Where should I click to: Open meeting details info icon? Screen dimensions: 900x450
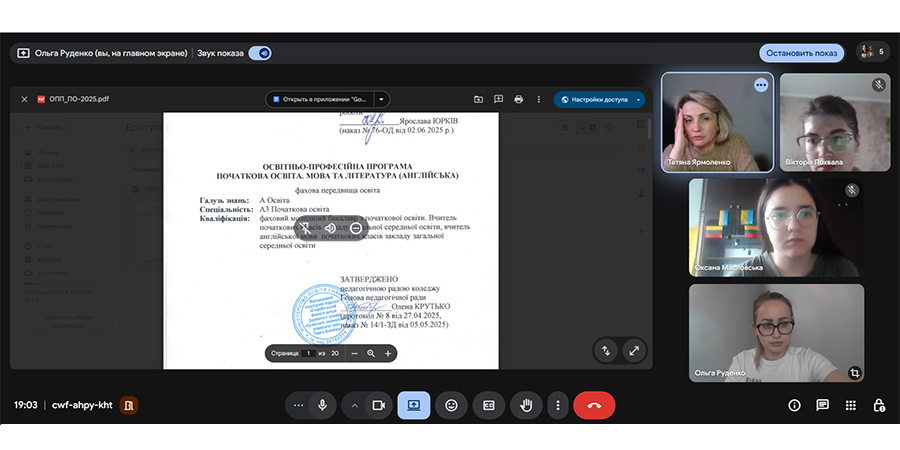tap(794, 405)
